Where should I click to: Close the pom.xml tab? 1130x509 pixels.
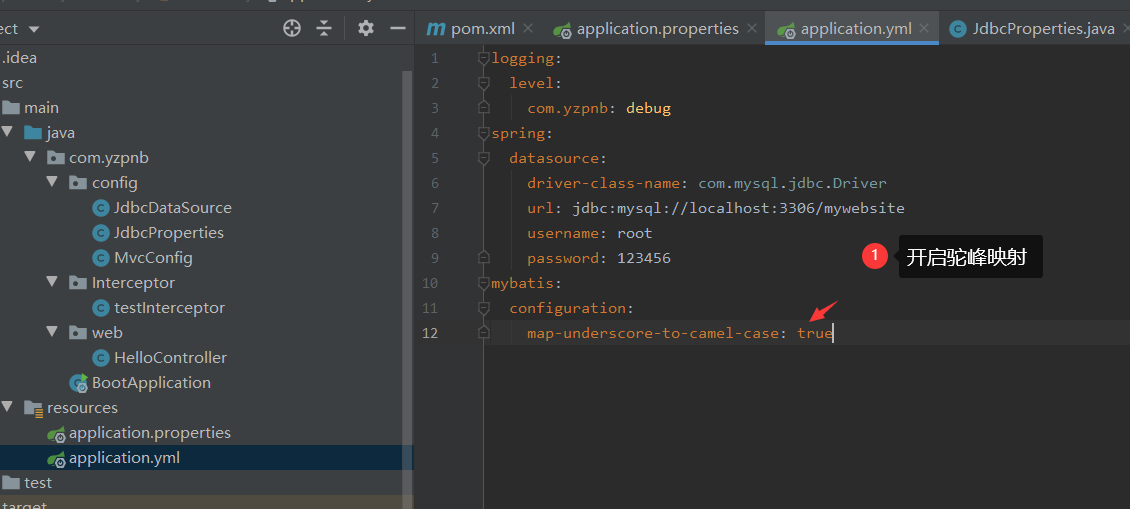coord(528,29)
